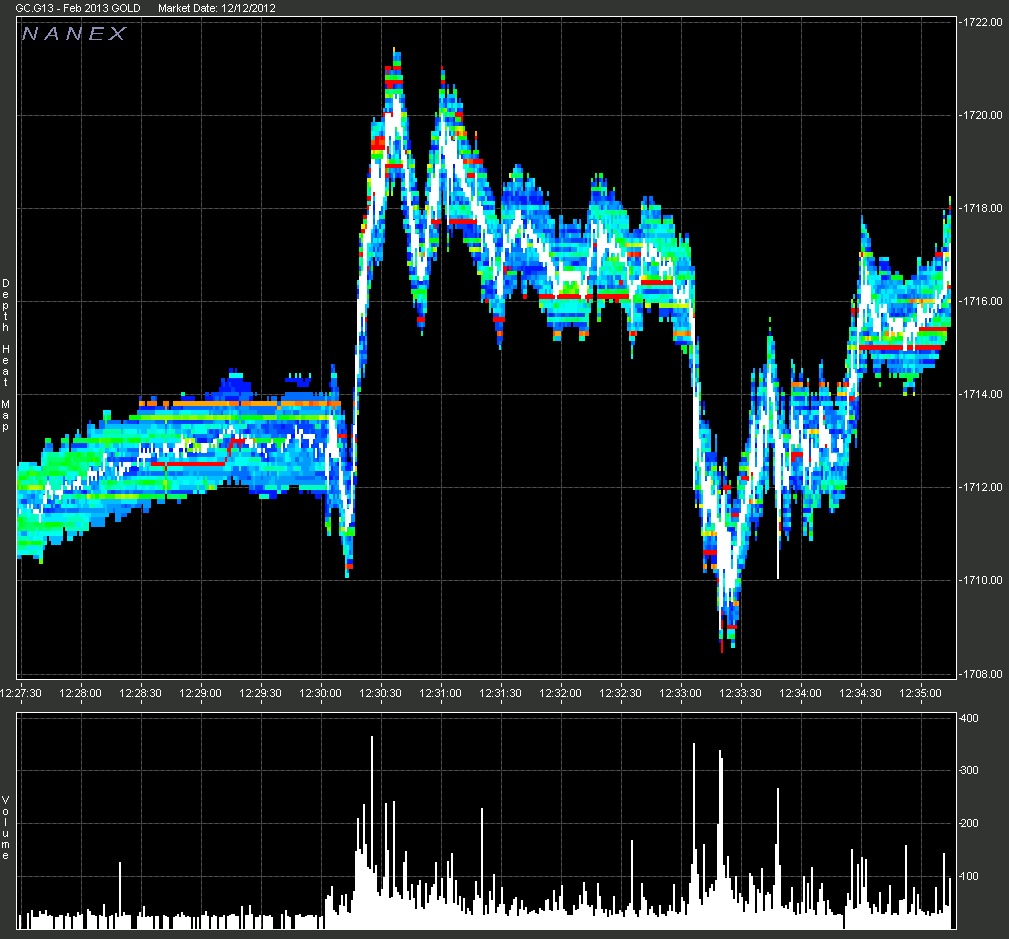
Task: Click the 12:34:00 time axis label
Action: click(801, 693)
